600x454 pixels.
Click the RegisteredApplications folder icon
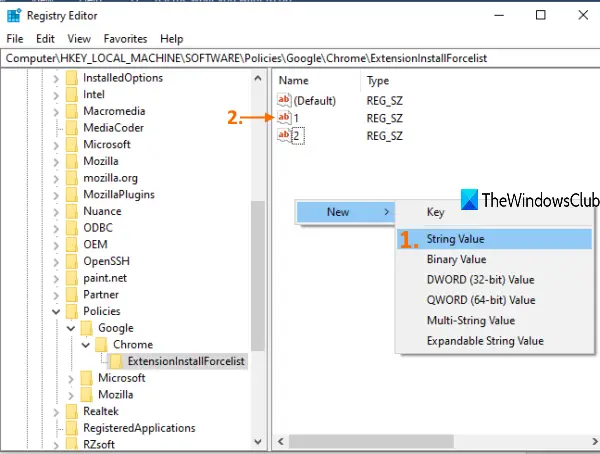(72, 428)
